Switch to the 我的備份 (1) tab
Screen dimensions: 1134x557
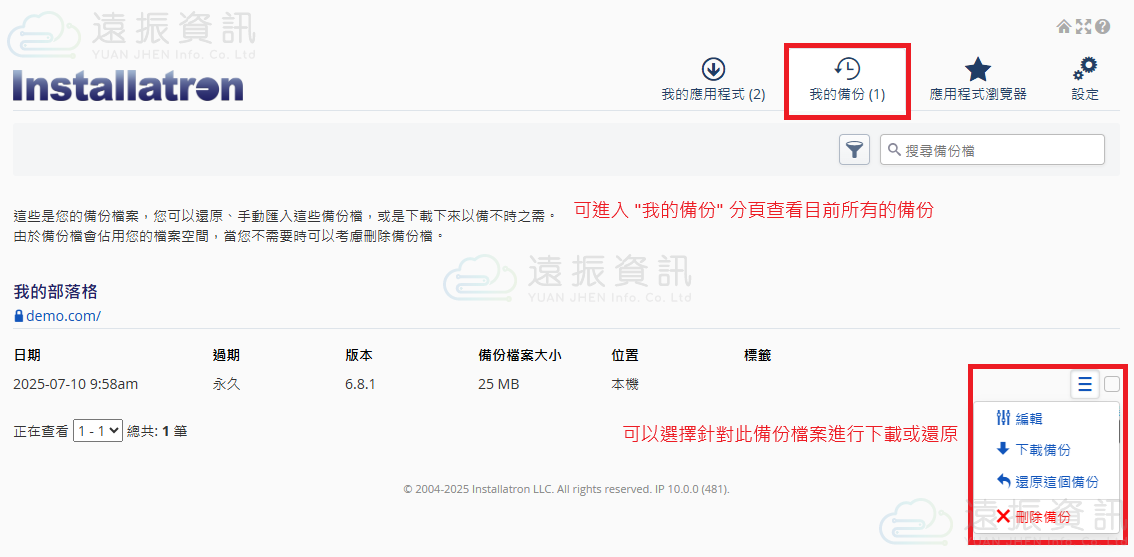click(x=847, y=81)
